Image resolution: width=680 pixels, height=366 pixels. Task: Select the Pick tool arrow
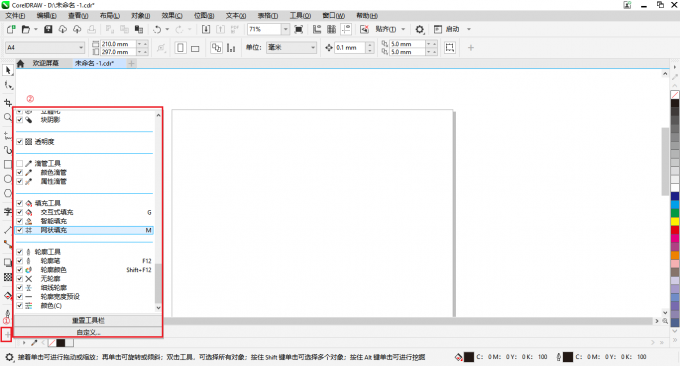8,70
